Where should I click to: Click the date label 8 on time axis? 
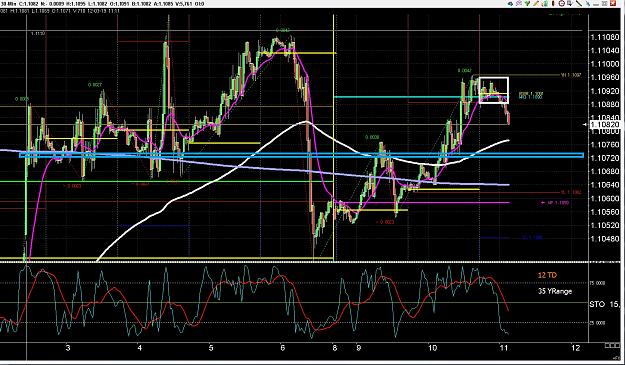[335, 348]
